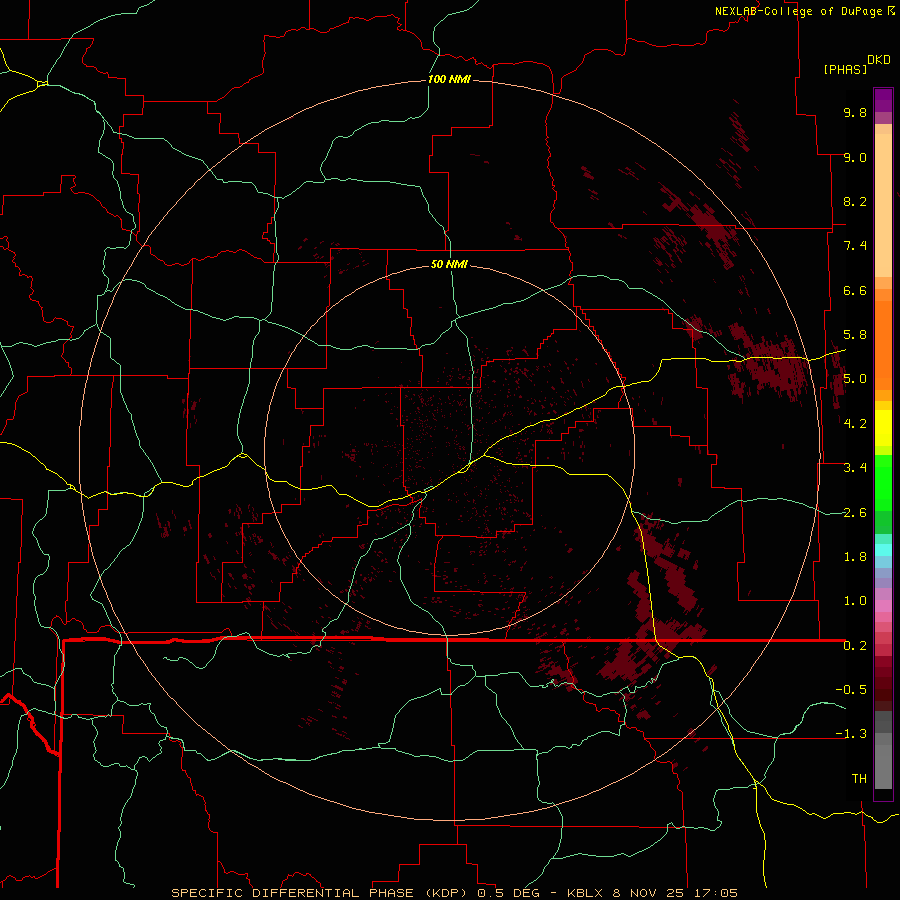900x900 pixels.
Task: Click the DKD unit label above the scale
Action: pos(879,60)
